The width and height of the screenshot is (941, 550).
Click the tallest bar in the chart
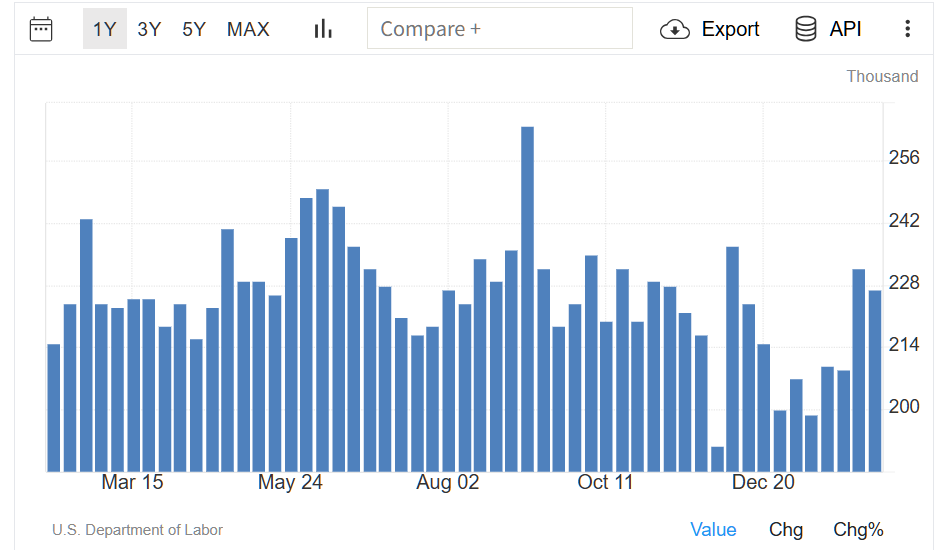click(527, 300)
